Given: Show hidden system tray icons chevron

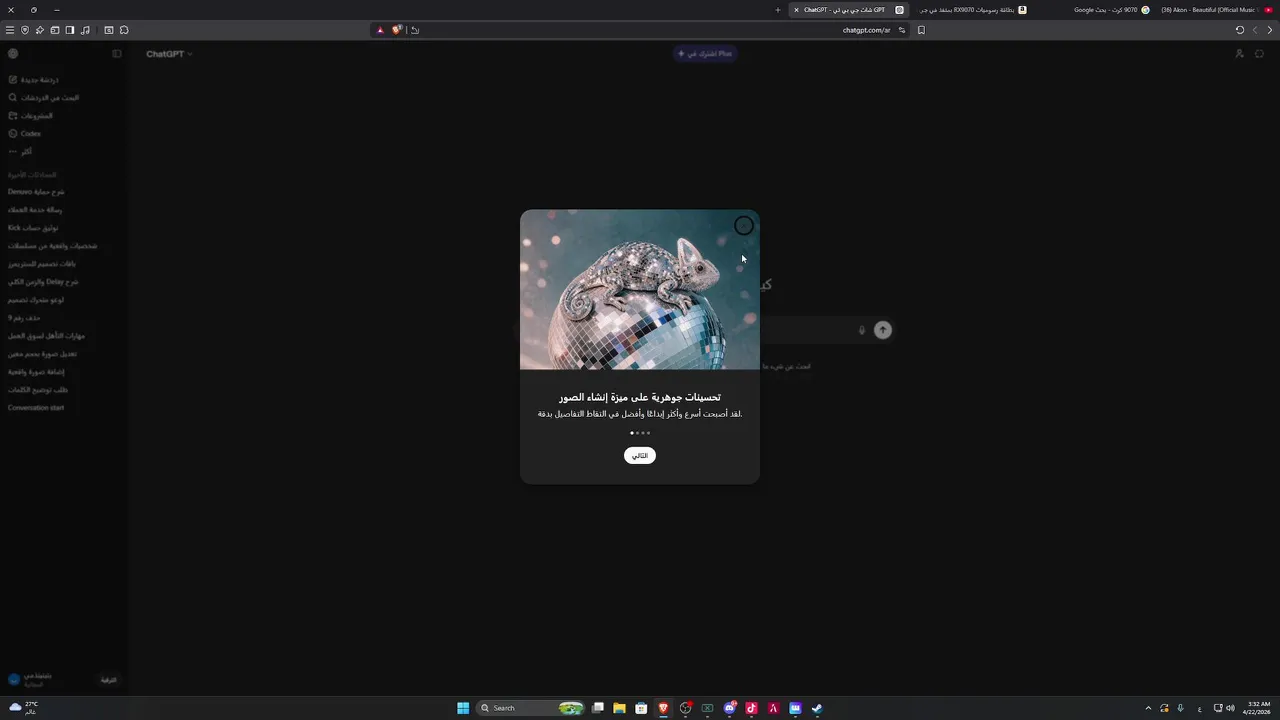Looking at the screenshot, I should click(1148, 708).
